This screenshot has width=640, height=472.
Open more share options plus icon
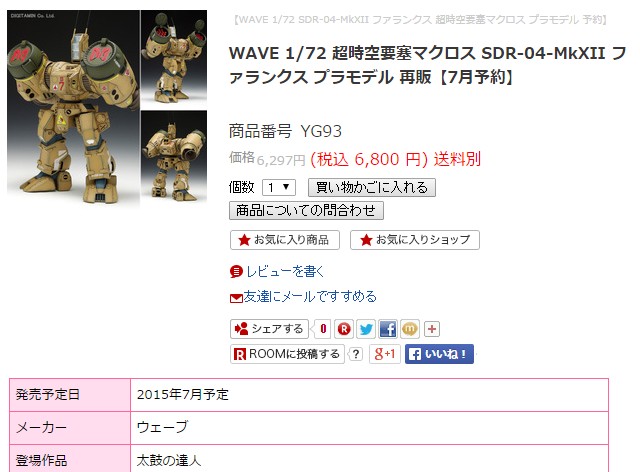pyautogui.click(x=432, y=329)
